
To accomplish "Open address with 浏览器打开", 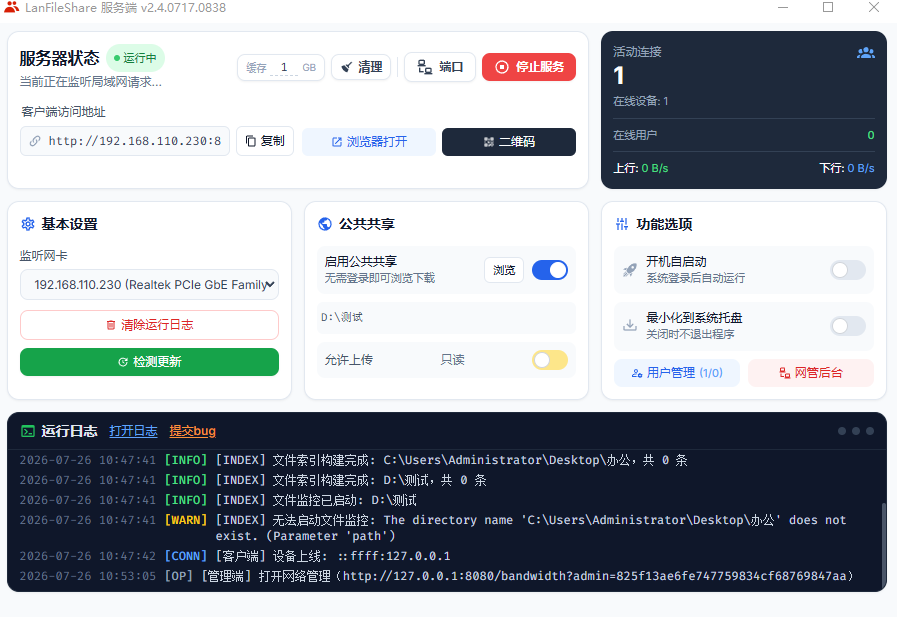I will [x=369, y=142].
